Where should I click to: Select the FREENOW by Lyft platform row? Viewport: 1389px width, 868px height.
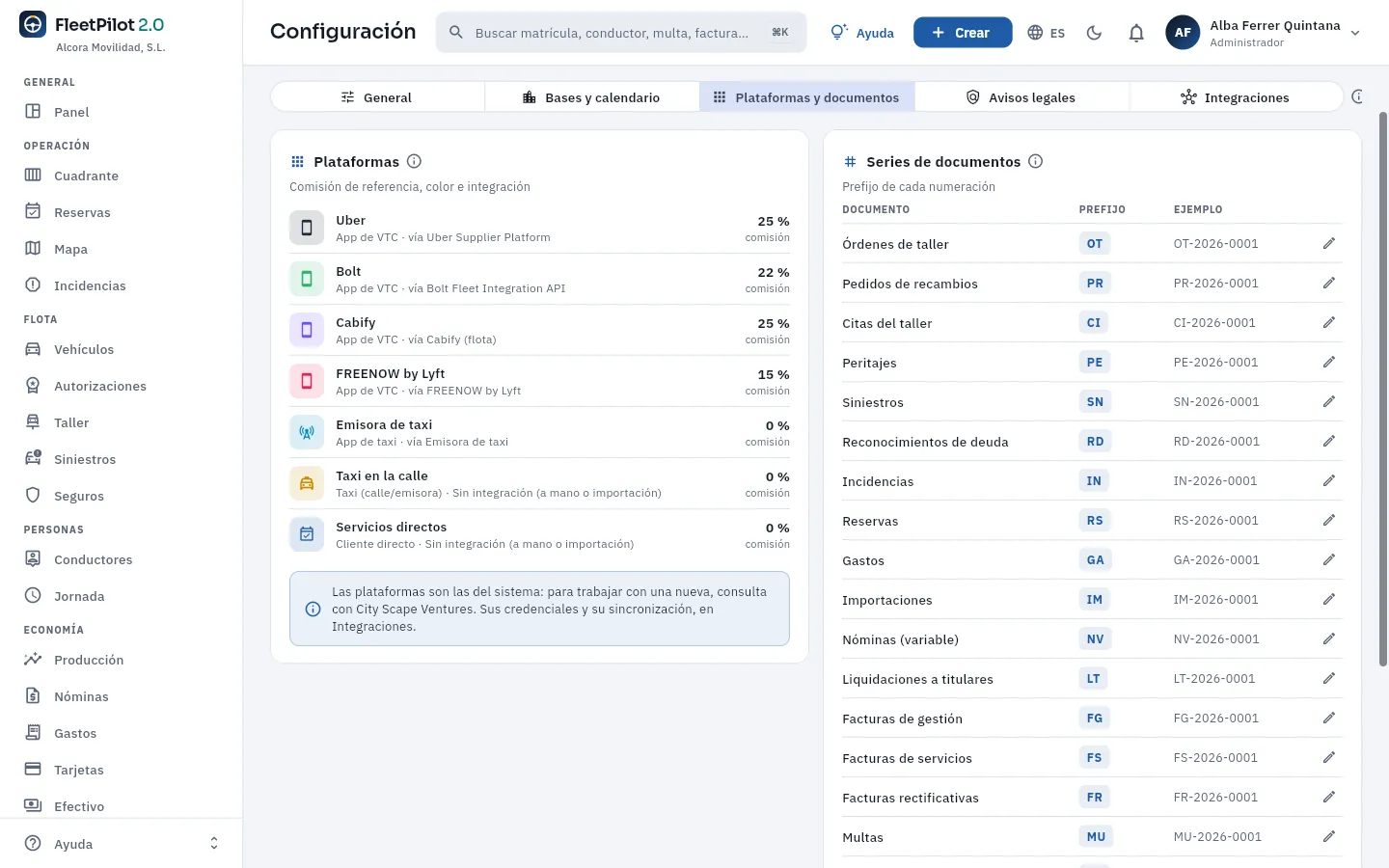[x=539, y=382]
